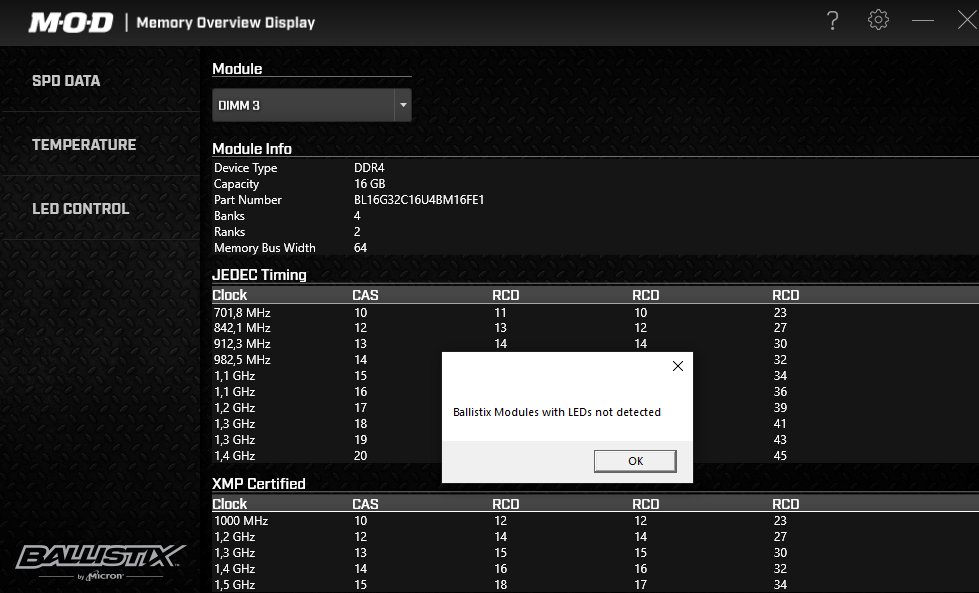Open the DIMM 3 module combo box
The width and height of the screenshot is (979, 593).
(x=302, y=105)
